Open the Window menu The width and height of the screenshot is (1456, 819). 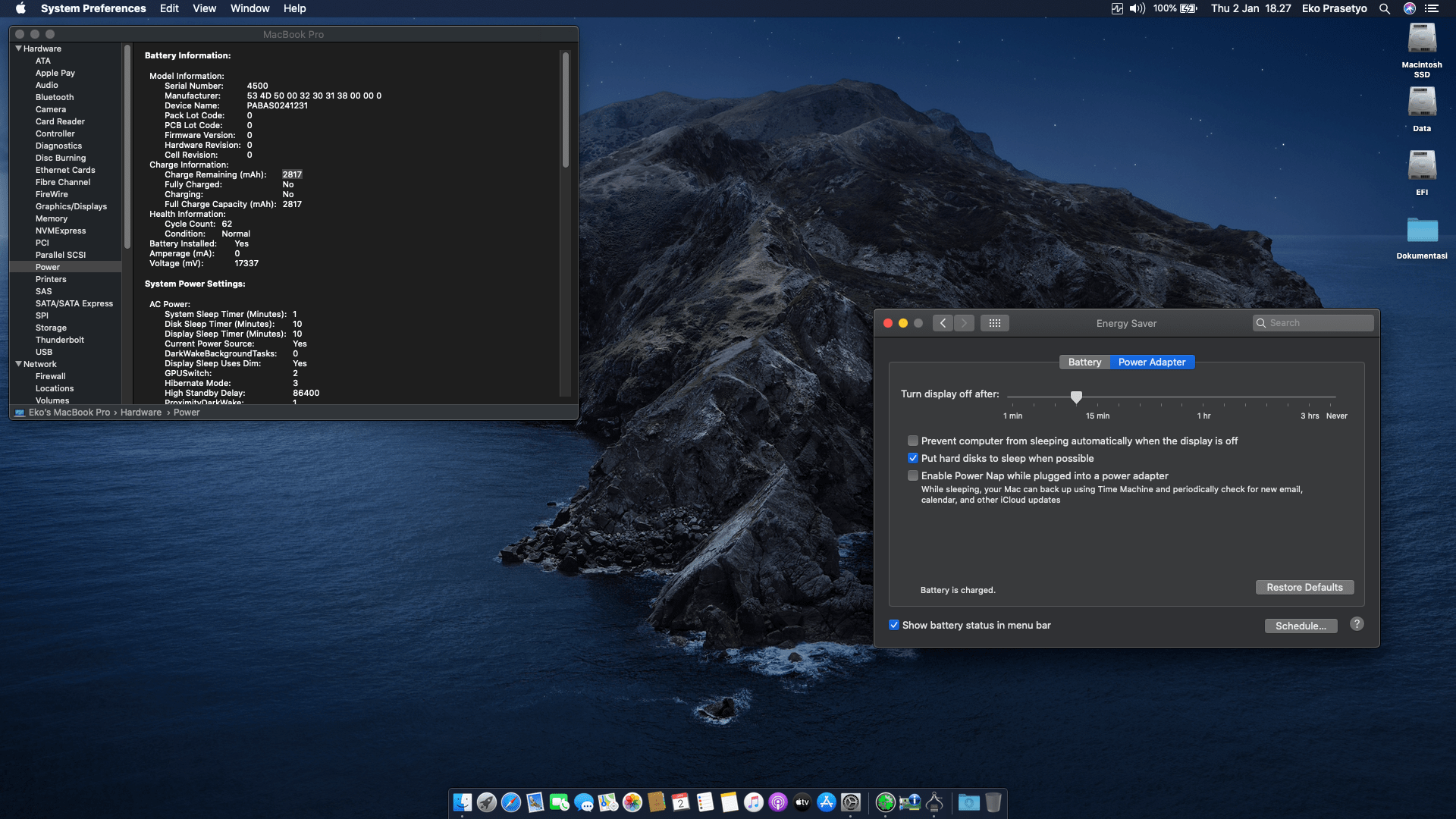(250, 8)
